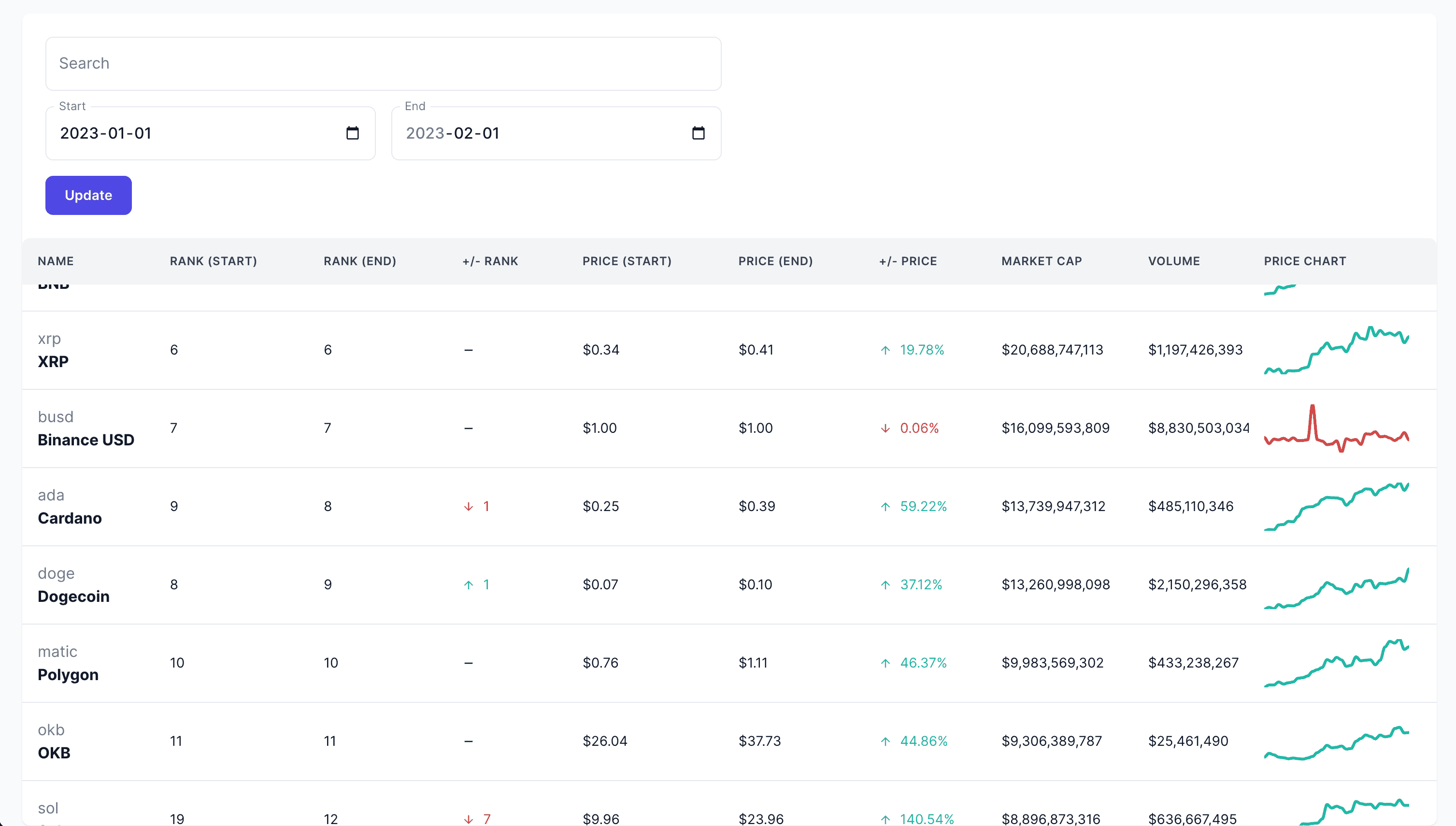The height and width of the screenshot is (826, 1456).
Task: Select the Dogecoin coin name
Action: [74, 596]
